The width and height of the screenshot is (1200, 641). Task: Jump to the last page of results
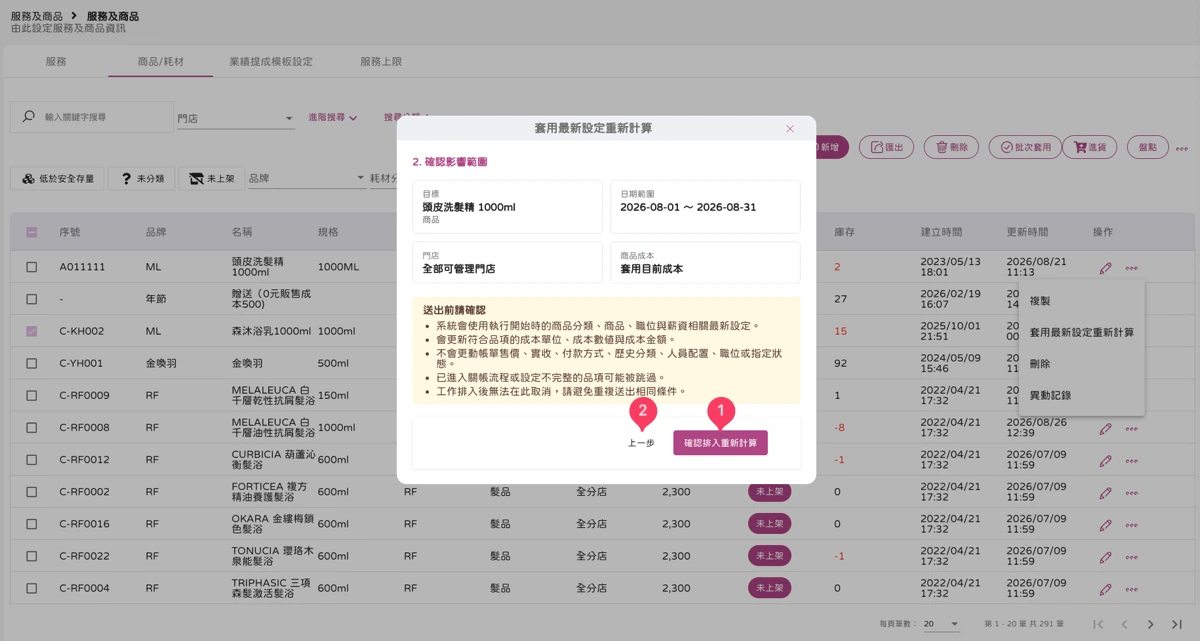point(1177,624)
